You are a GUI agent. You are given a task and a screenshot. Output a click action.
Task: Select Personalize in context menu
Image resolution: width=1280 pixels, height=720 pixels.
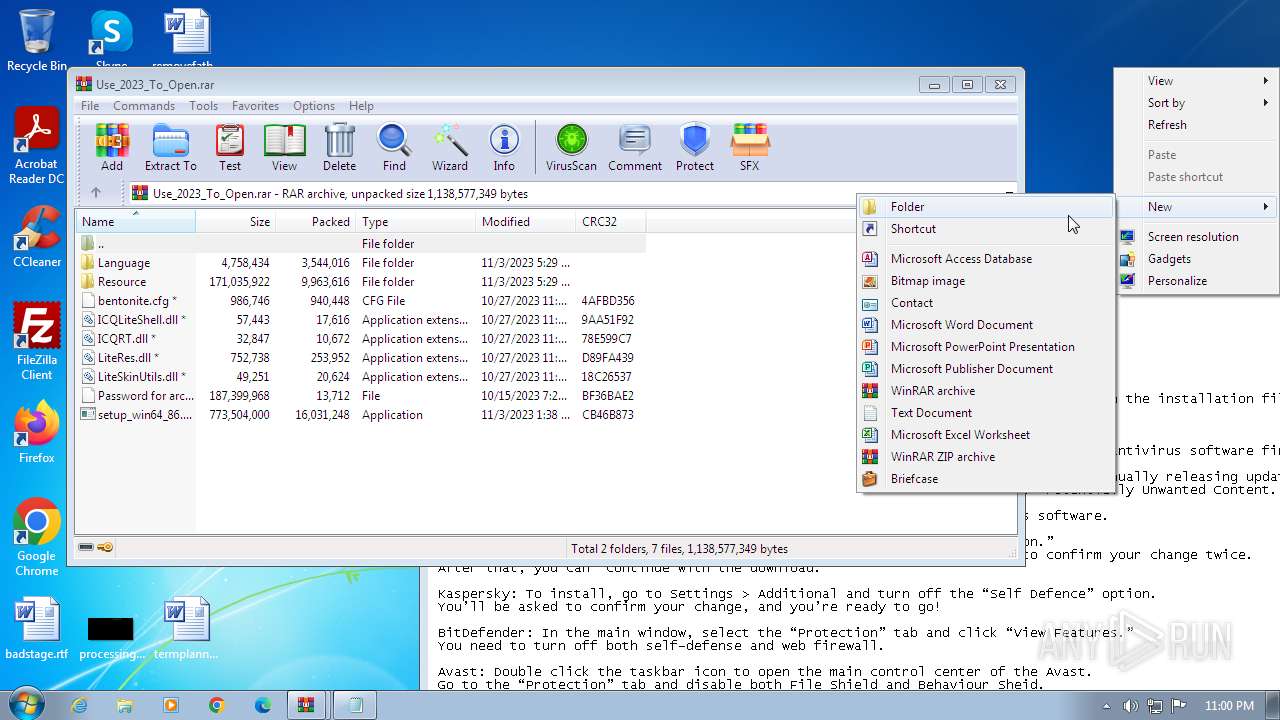pos(1196,281)
